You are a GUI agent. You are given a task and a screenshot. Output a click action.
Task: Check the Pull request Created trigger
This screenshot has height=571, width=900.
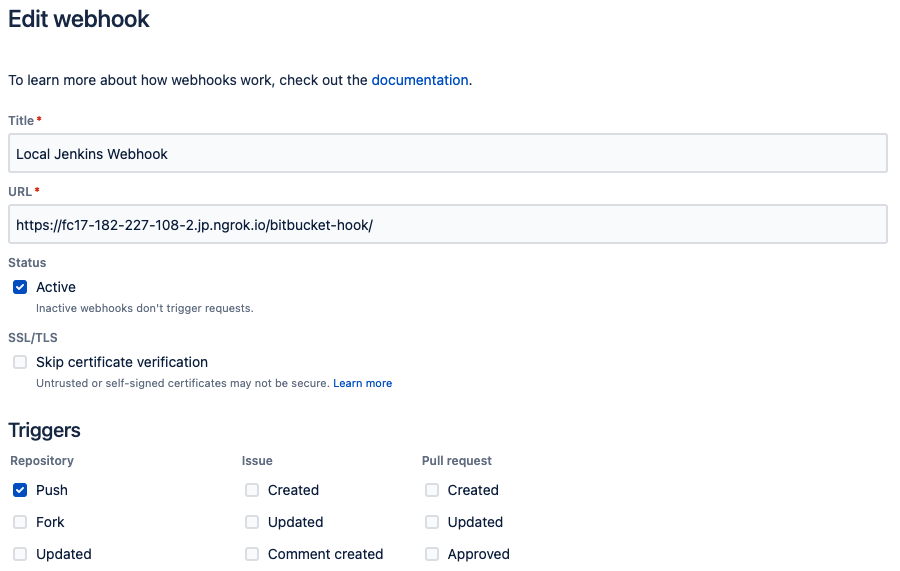tap(432, 490)
